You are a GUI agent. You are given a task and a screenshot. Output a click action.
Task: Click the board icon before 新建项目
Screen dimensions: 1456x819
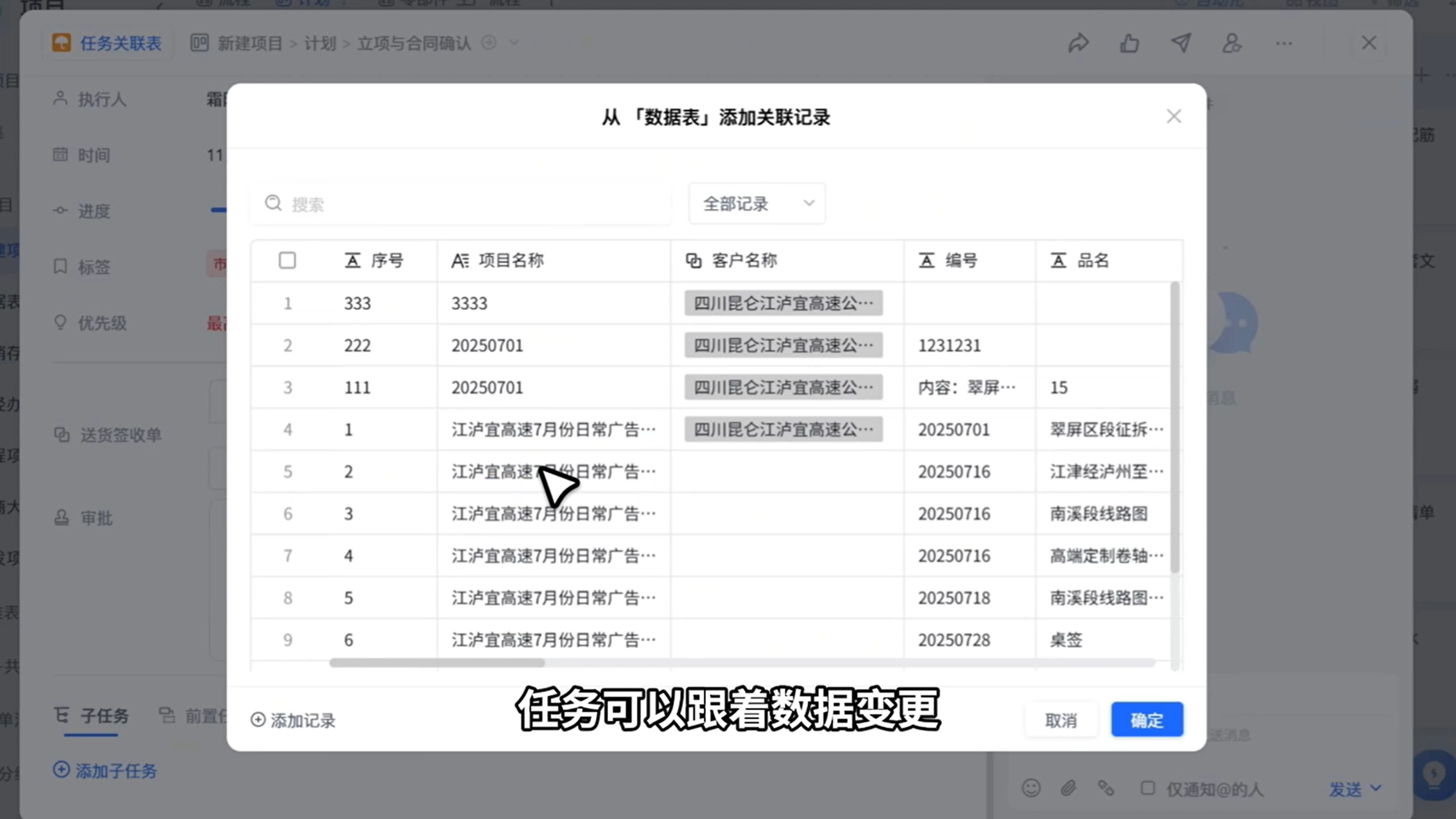coord(199,43)
